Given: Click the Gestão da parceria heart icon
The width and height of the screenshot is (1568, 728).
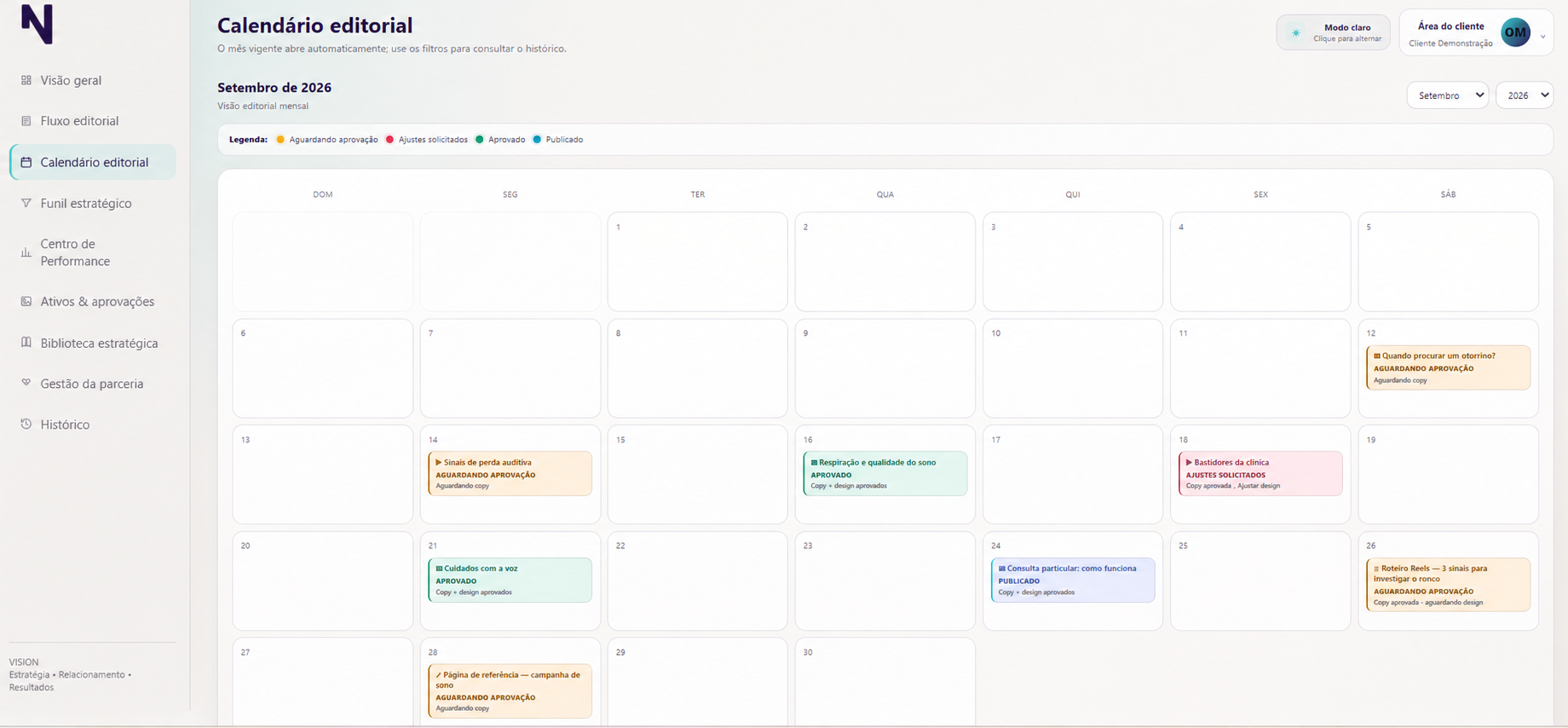Looking at the screenshot, I should click(x=26, y=384).
